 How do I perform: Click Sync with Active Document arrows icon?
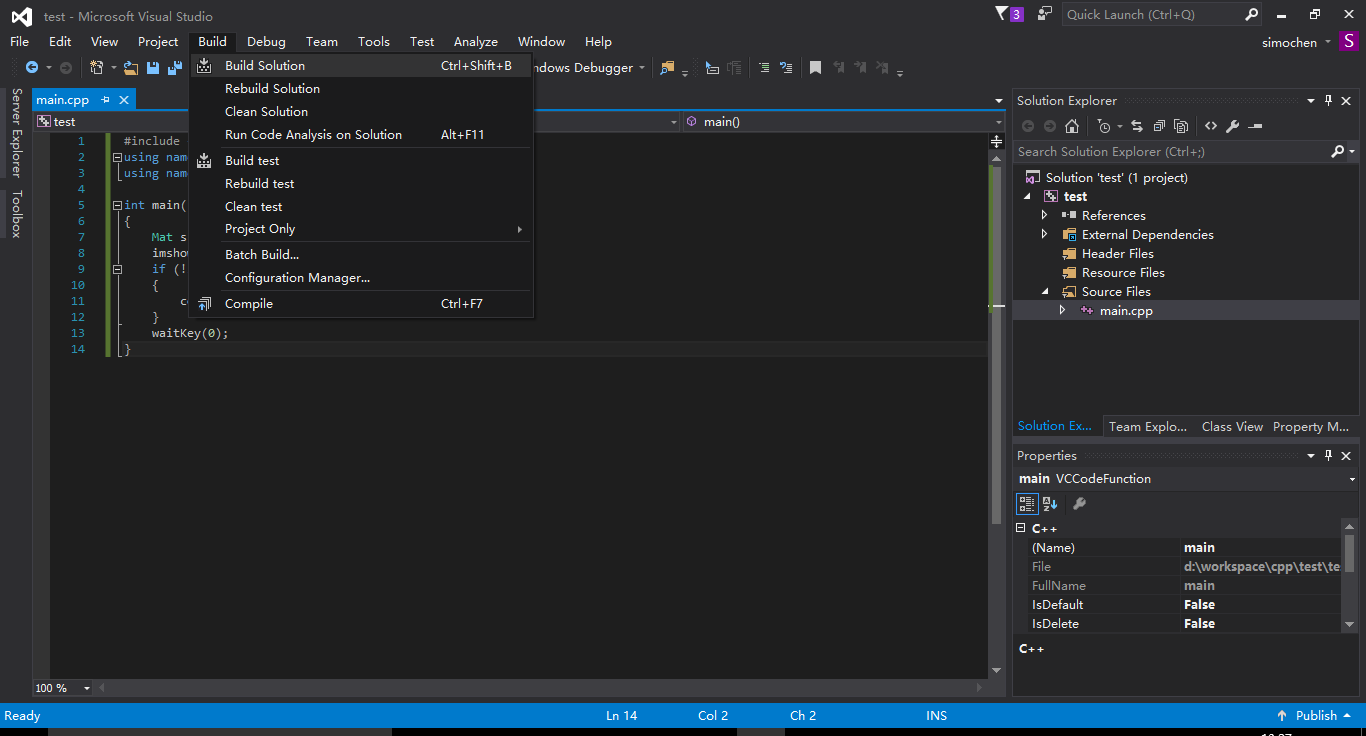[1137, 126]
